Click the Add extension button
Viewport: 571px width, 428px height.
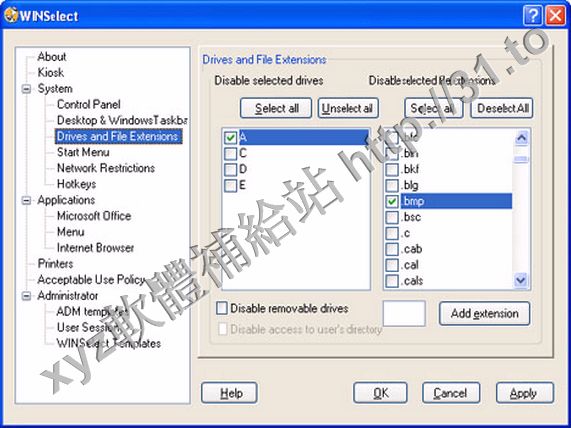[x=485, y=313]
